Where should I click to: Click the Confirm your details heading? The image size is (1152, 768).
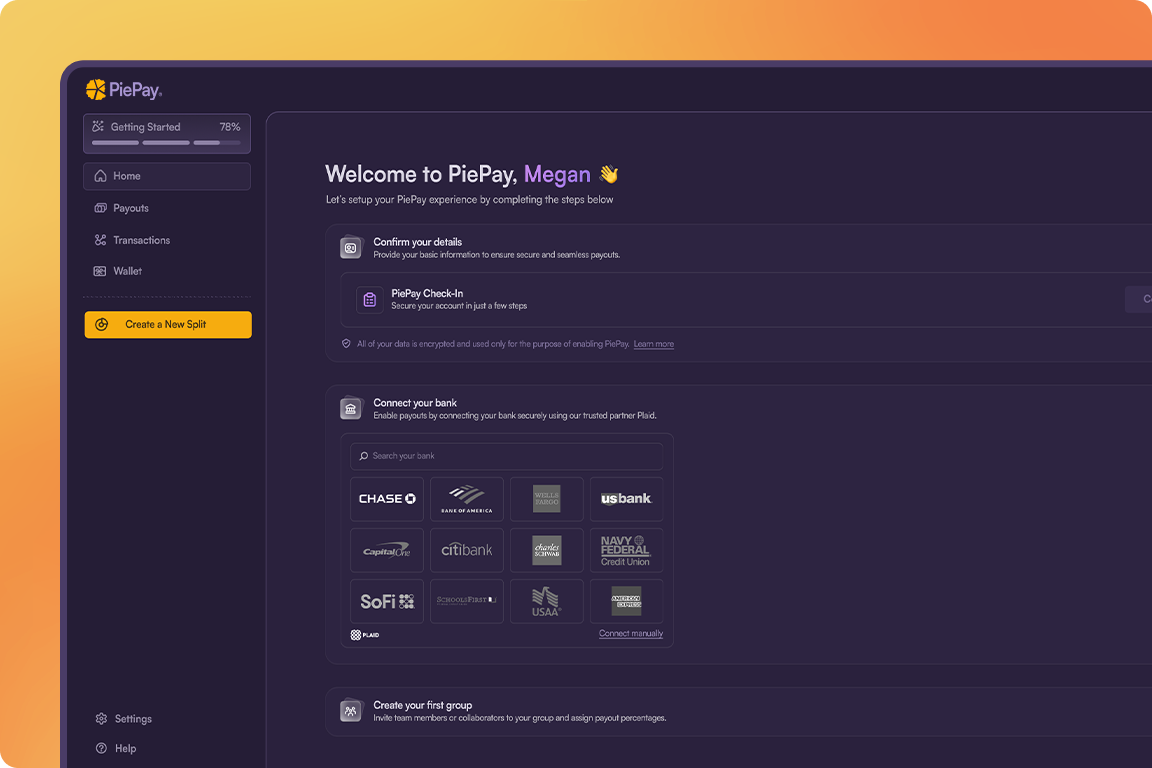(x=417, y=242)
